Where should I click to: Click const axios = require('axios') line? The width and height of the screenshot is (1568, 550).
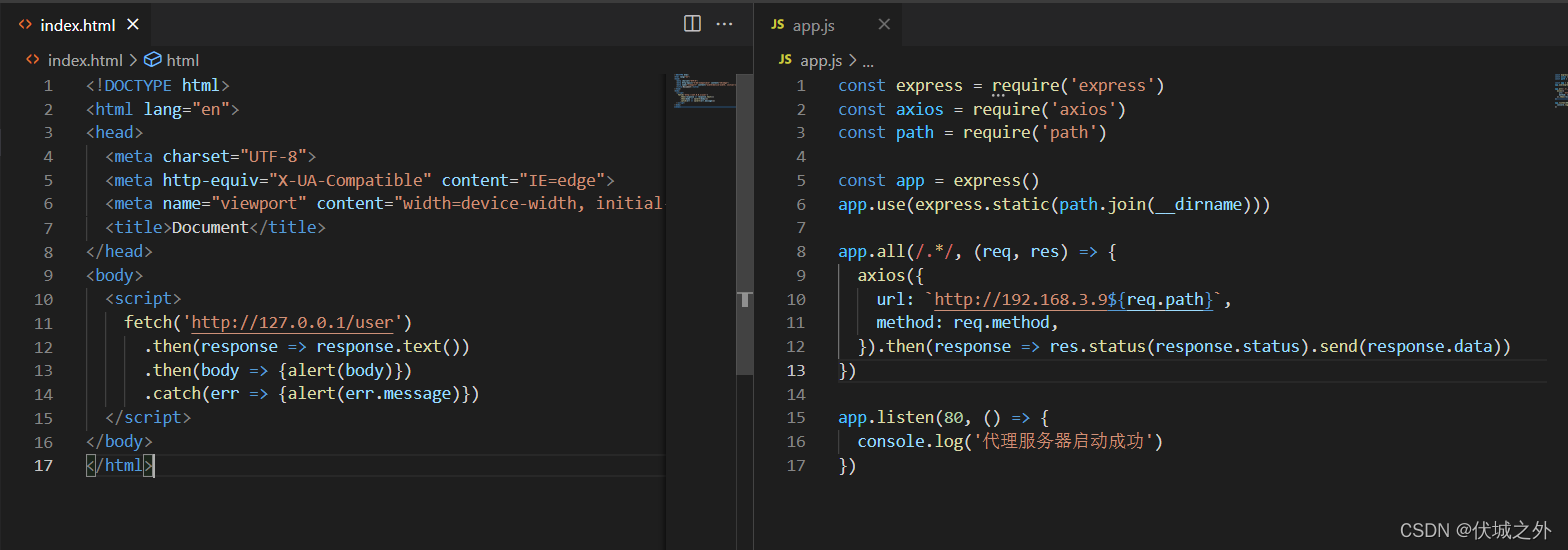(x=982, y=110)
